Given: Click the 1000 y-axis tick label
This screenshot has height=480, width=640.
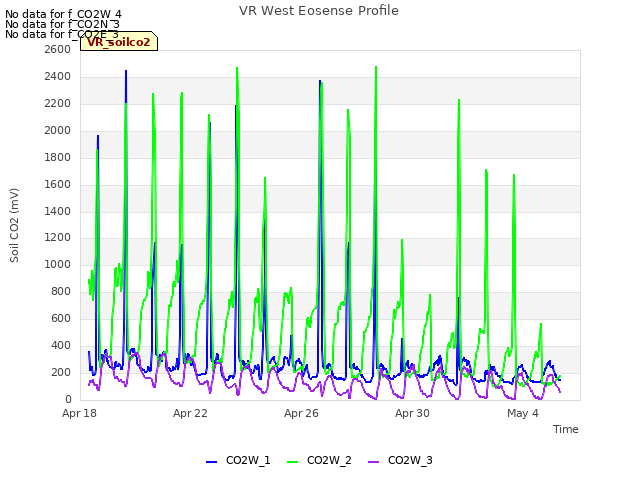Looking at the screenshot, I should [x=58, y=264].
